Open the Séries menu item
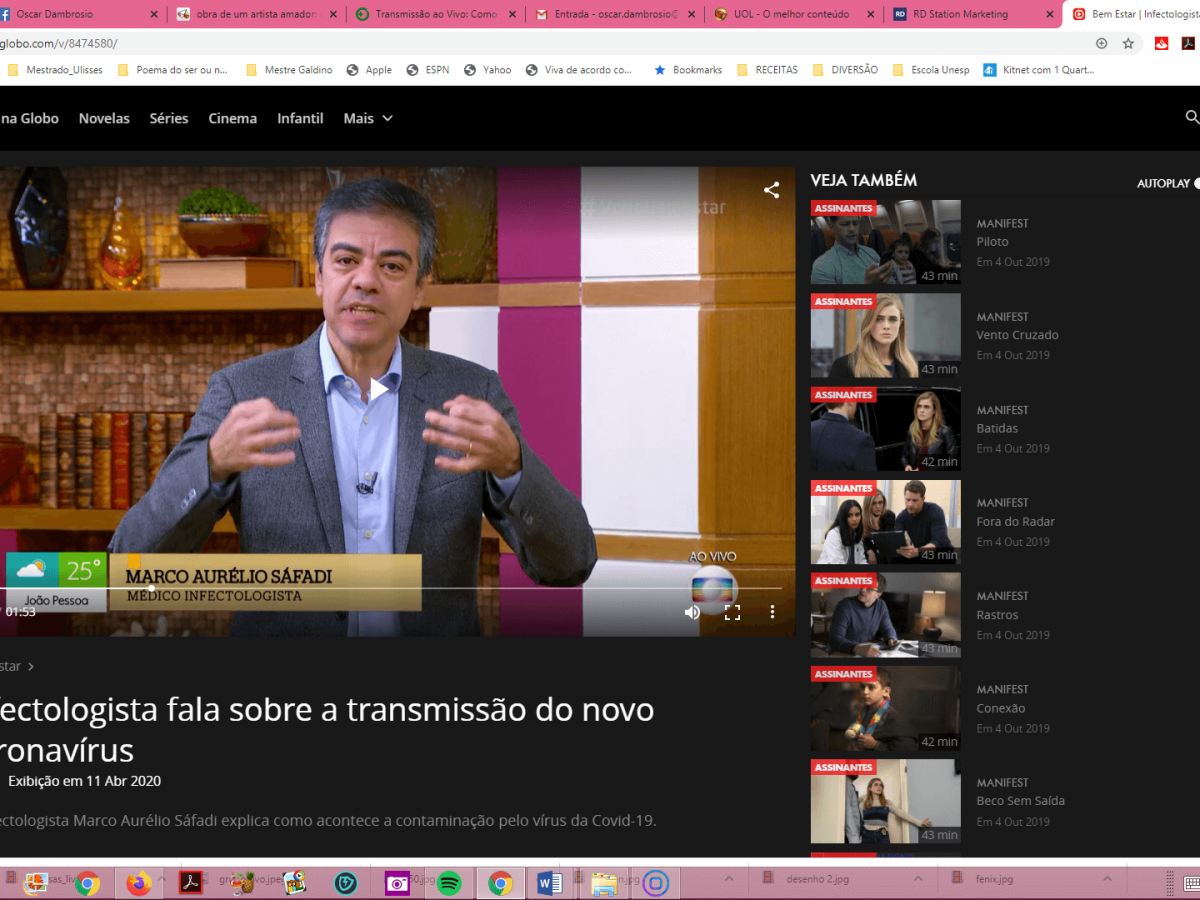The image size is (1200, 900). [169, 118]
